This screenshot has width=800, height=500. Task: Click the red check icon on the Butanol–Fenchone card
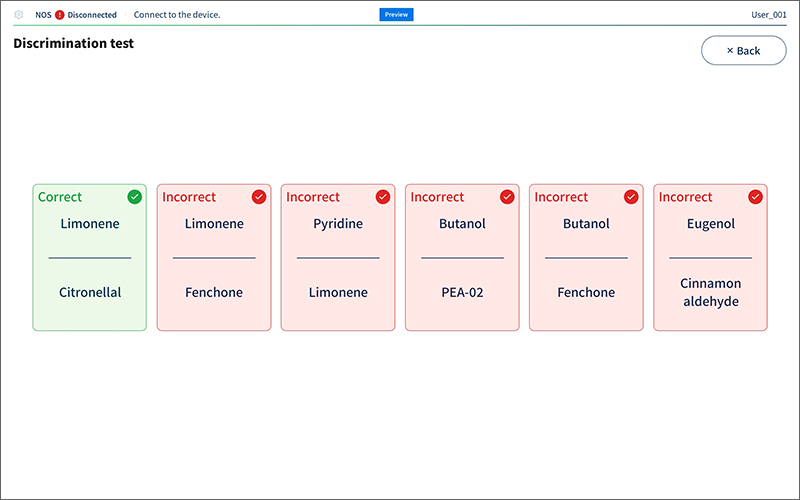pos(631,197)
